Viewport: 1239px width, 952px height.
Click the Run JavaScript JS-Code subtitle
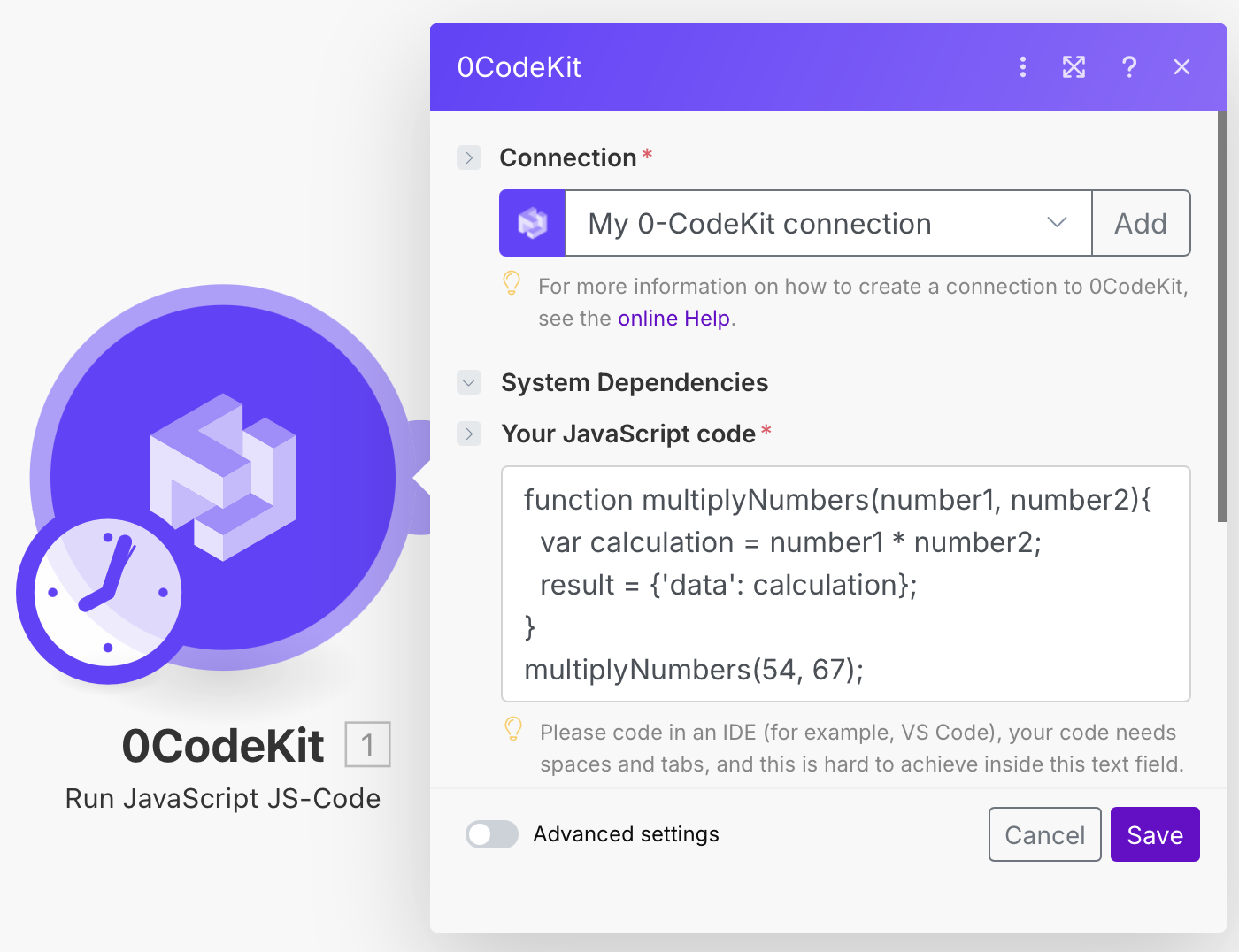pyautogui.click(x=223, y=799)
